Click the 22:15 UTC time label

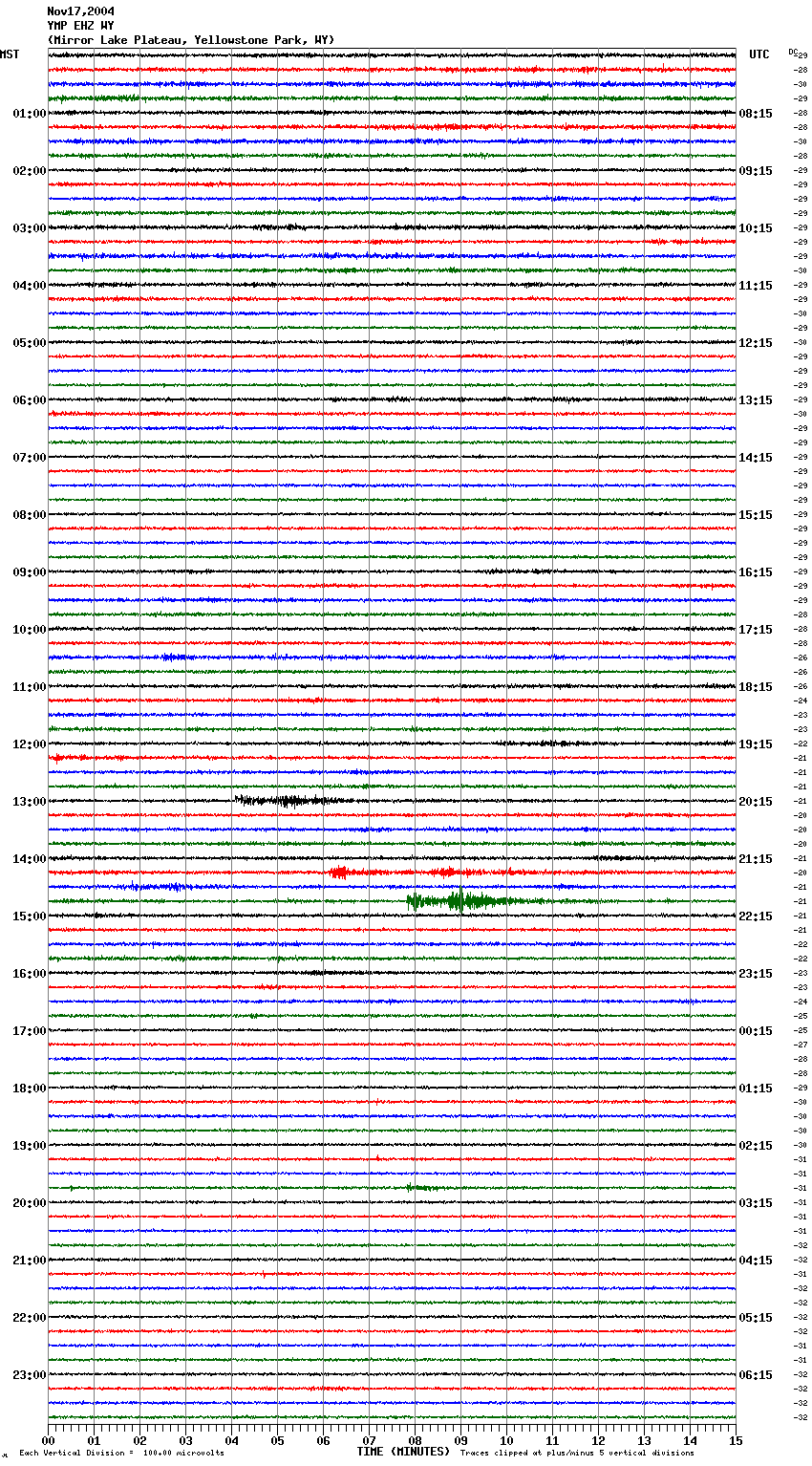pyautogui.click(x=756, y=916)
